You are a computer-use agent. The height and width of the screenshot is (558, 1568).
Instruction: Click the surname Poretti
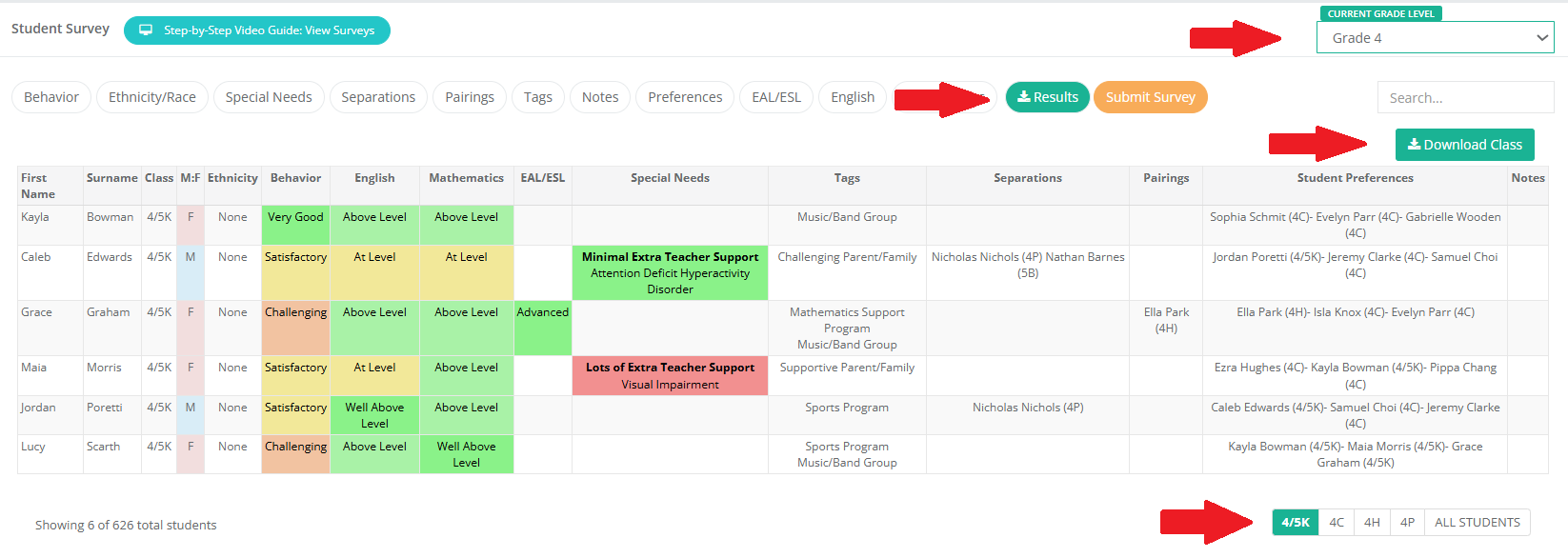tap(105, 408)
